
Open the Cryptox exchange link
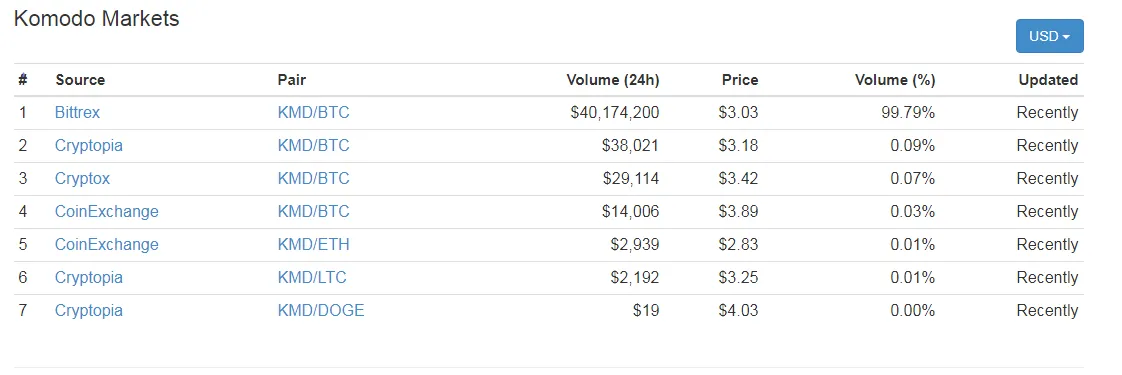[x=82, y=178]
